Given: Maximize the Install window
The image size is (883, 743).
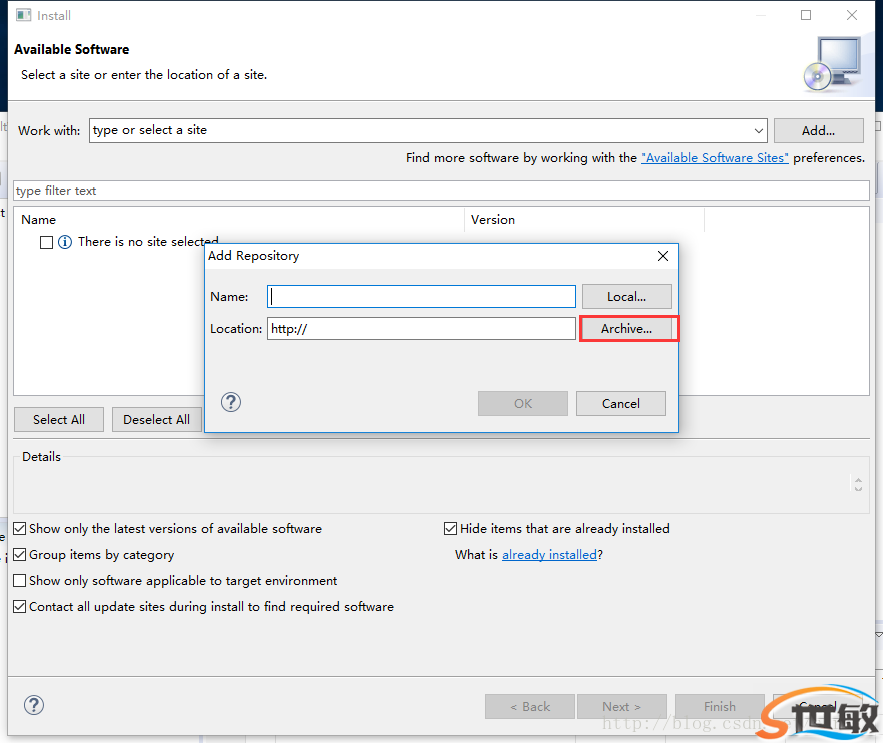Looking at the screenshot, I should [806, 15].
